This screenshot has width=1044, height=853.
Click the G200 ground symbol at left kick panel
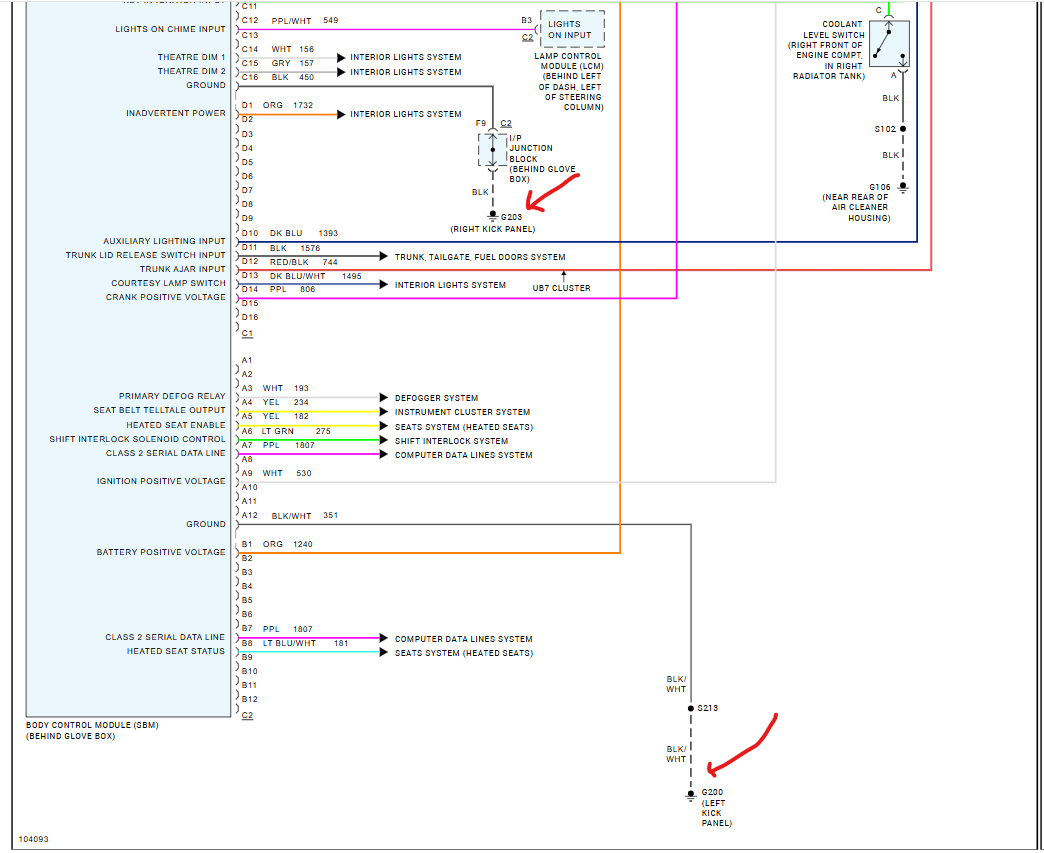690,795
